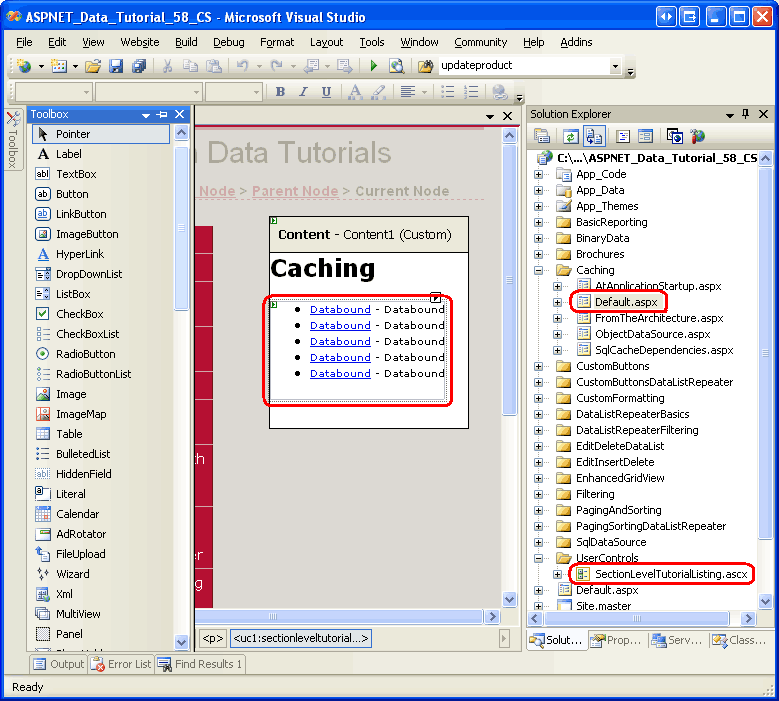The height and width of the screenshot is (701, 779).
Task: Open the Website menu
Action: [x=140, y=42]
